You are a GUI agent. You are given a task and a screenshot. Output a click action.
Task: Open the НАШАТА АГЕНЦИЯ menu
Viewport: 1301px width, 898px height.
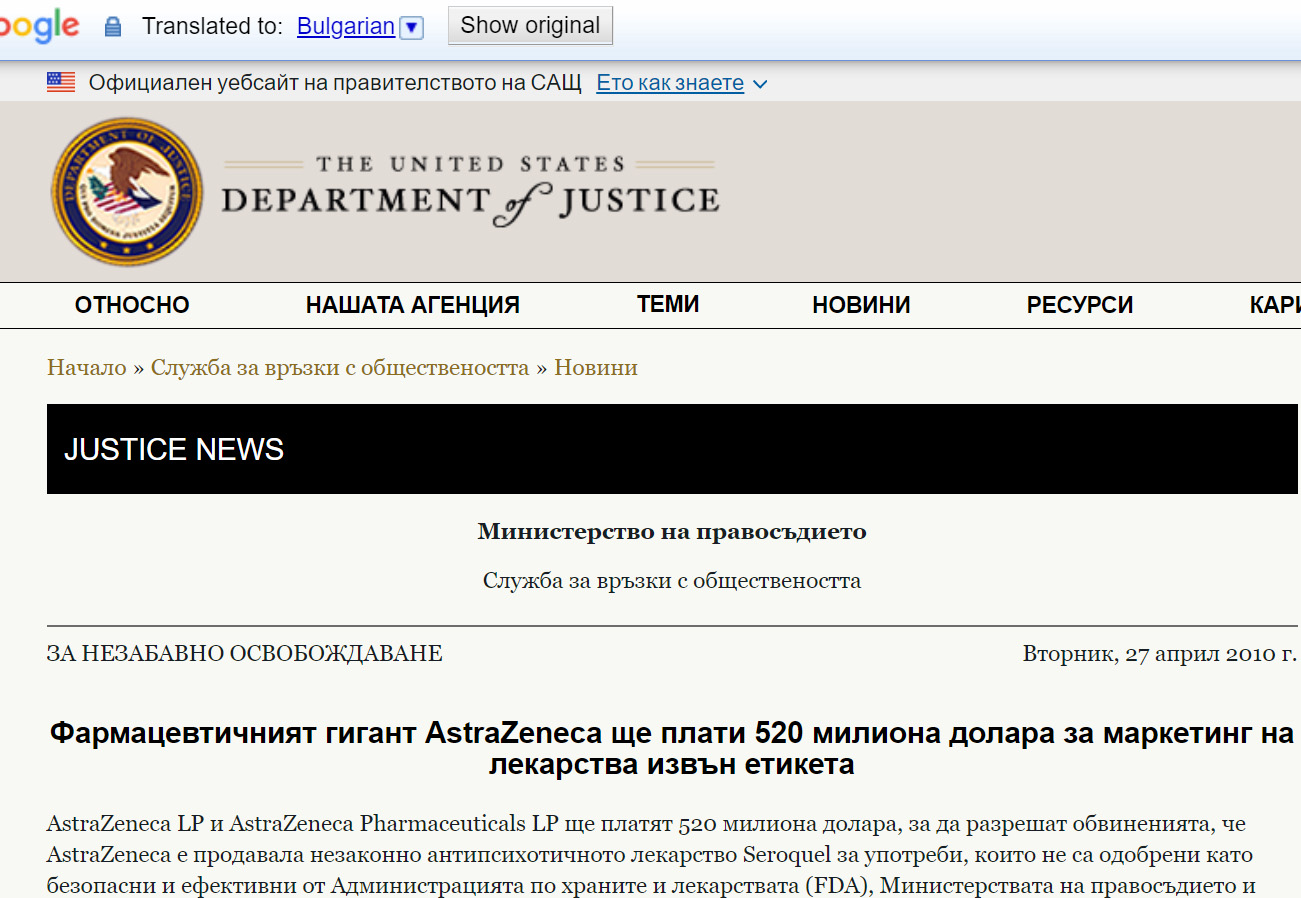point(412,305)
